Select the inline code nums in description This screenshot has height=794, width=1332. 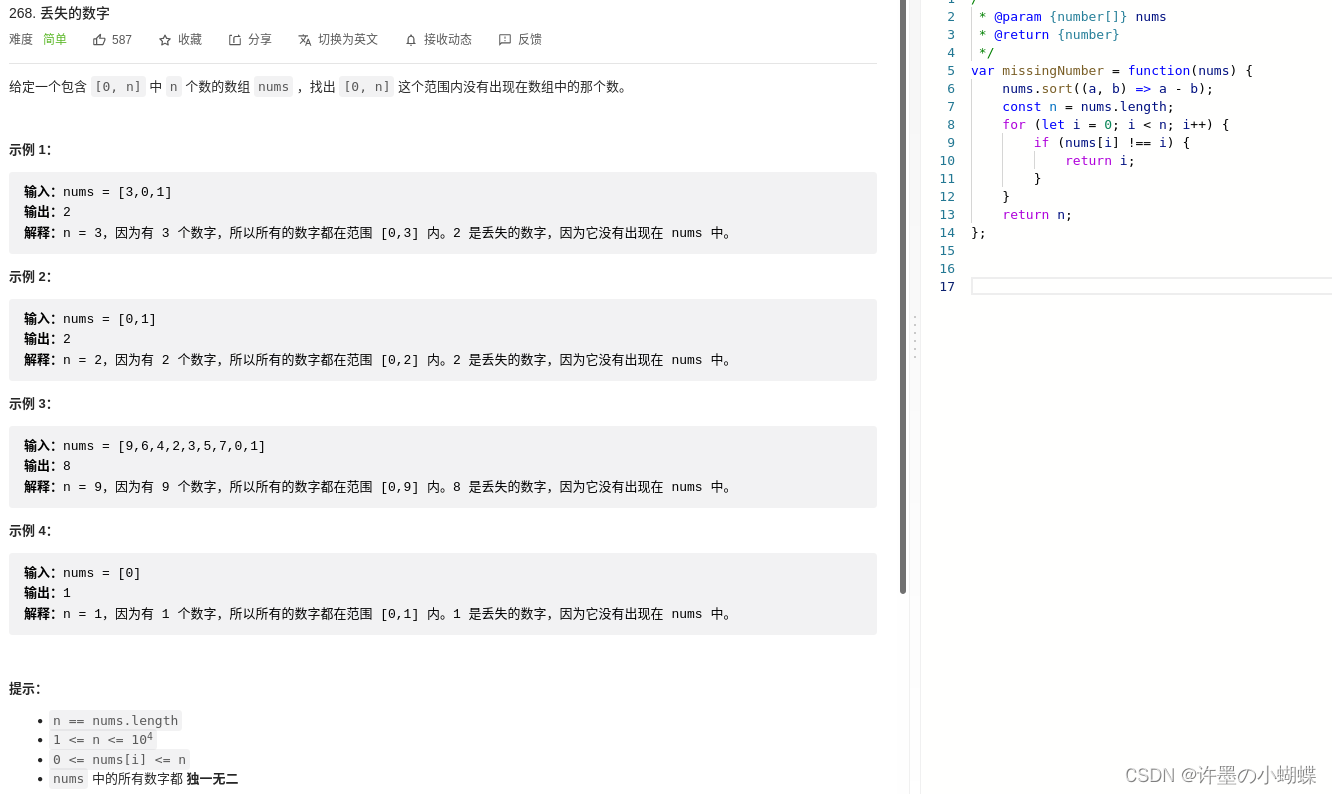click(273, 86)
